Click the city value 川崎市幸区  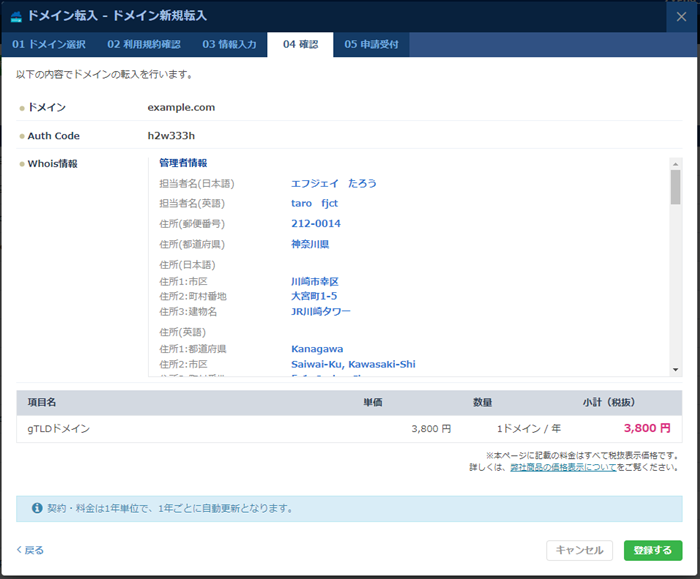(315, 282)
